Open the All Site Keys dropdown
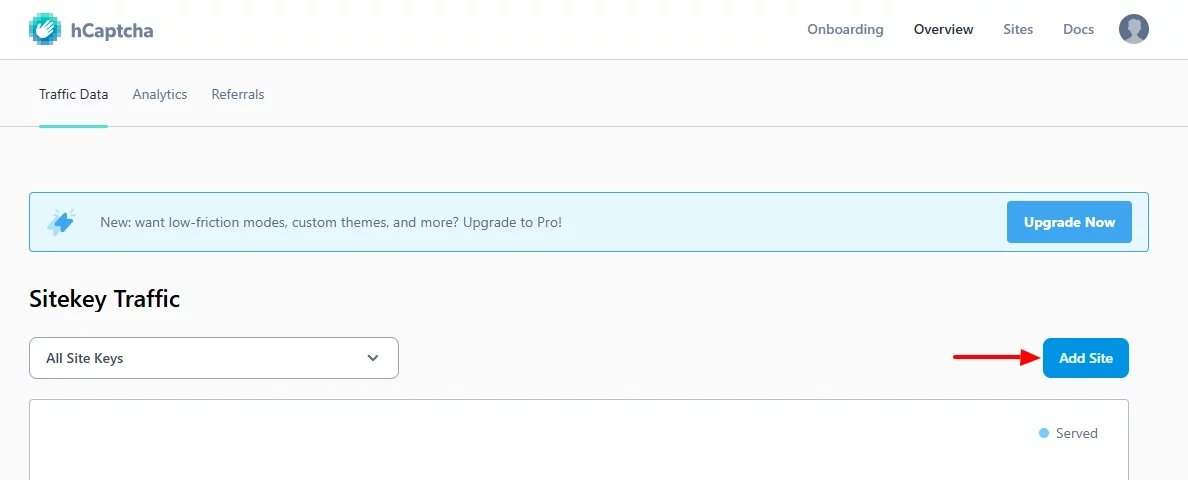The image size is (1188, 480). [x=213, y=358]
